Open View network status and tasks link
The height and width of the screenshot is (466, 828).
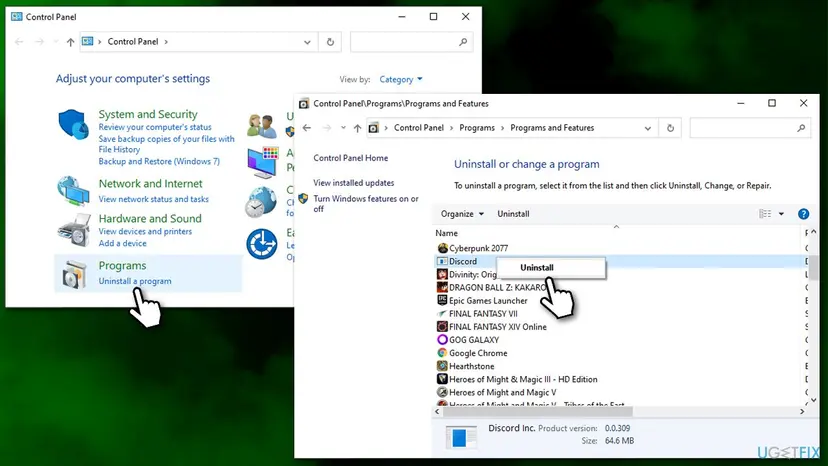[x=153, y=199]
